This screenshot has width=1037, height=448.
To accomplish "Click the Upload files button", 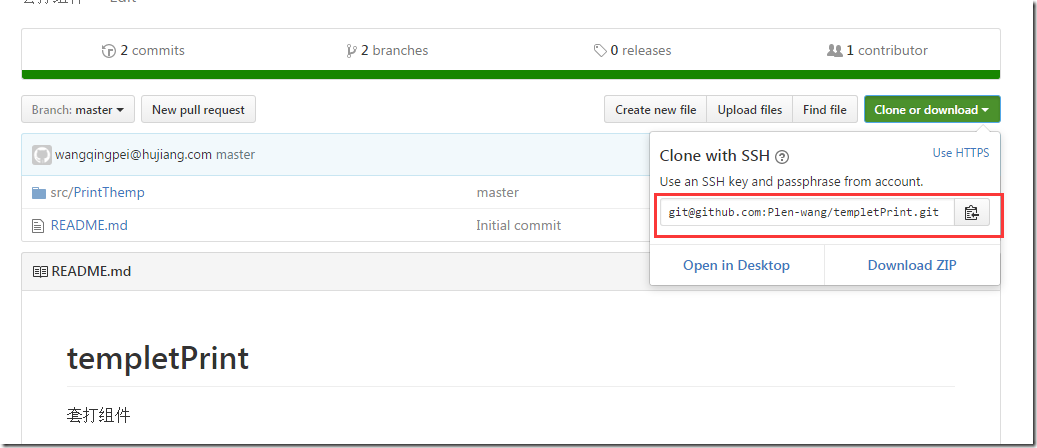I will point(749,109).
